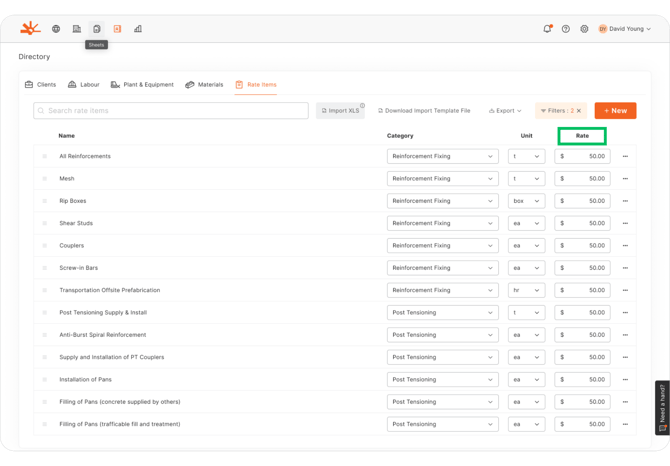Screen dimensions: 670x466
Task: Open the more options menu for Mesh
Action: [x=625, y=179]
